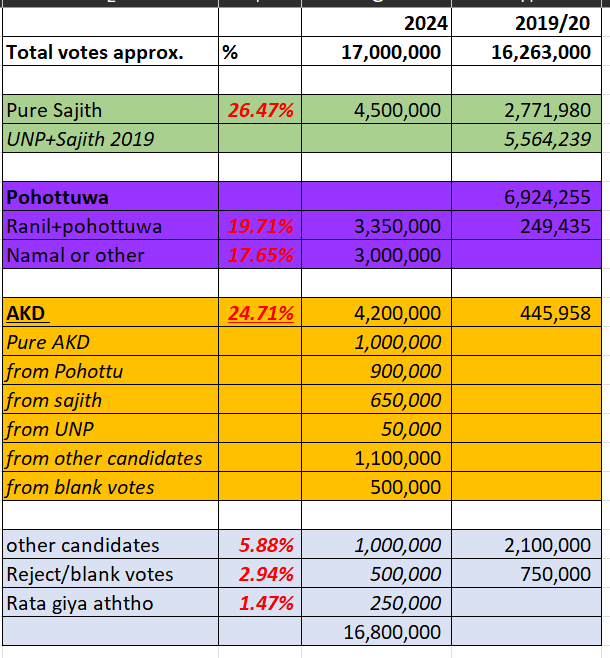Click the Ranil+pohottuwa 3,350,000 cell
This screenshot has height=658, width=610.
[x=376, y=225]
